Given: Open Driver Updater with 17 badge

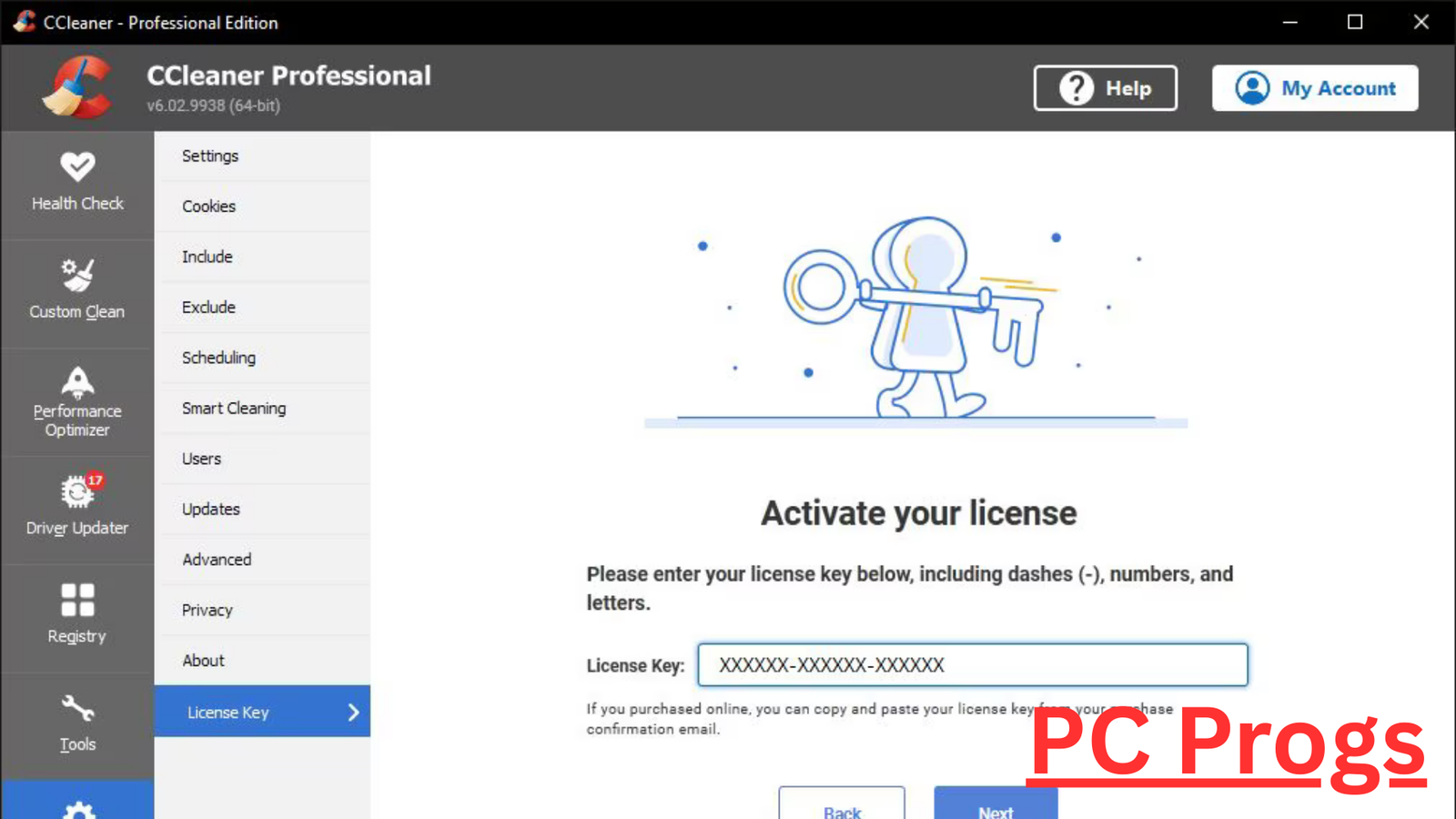Looking at the screenshot, I should [x=77, y=508].
